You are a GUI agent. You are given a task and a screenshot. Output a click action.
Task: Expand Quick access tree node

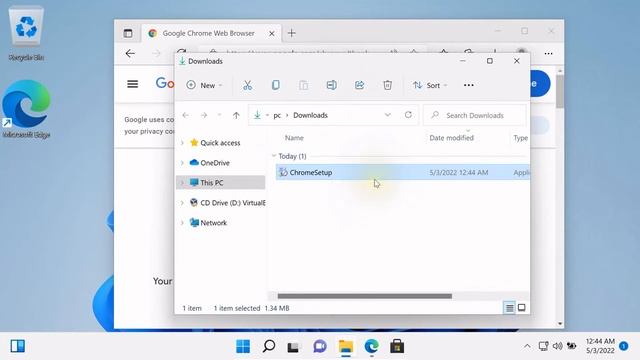(182, 143)
